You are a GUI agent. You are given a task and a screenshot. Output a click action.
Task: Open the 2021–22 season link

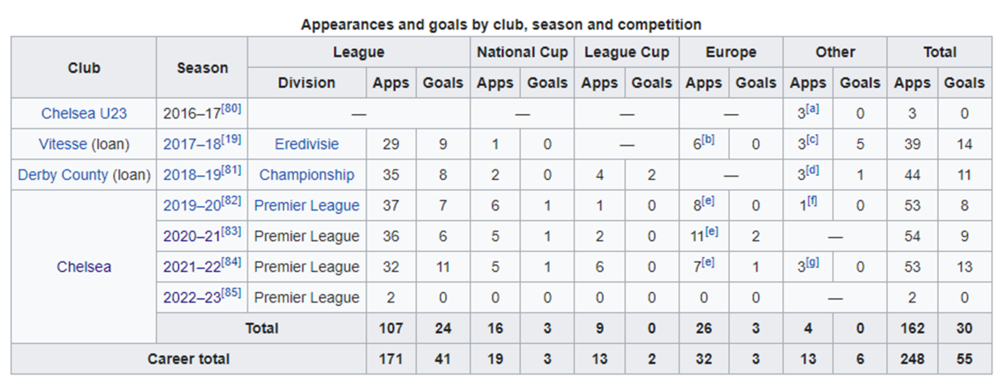pos(192,267)
